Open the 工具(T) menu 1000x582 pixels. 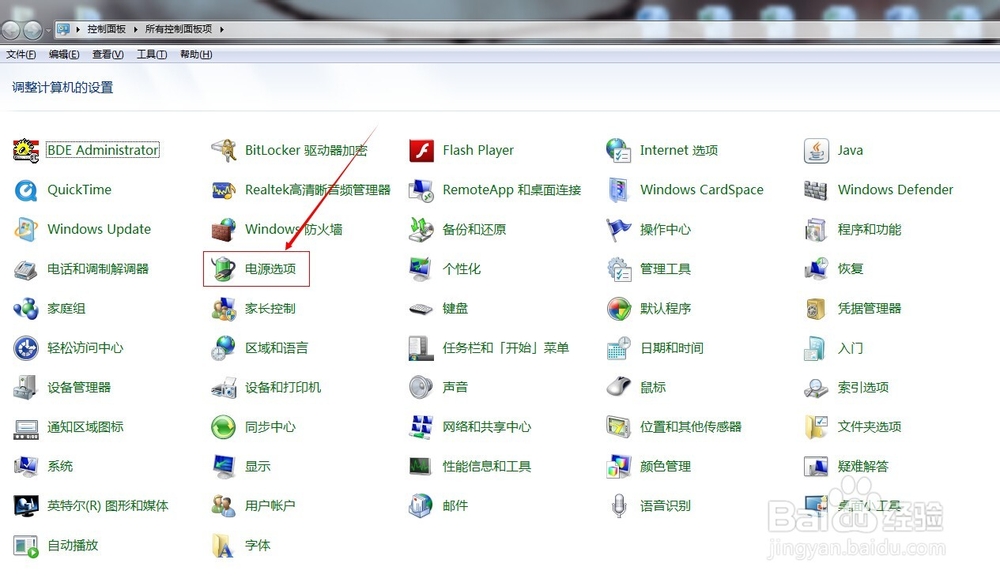pos(152,54)
